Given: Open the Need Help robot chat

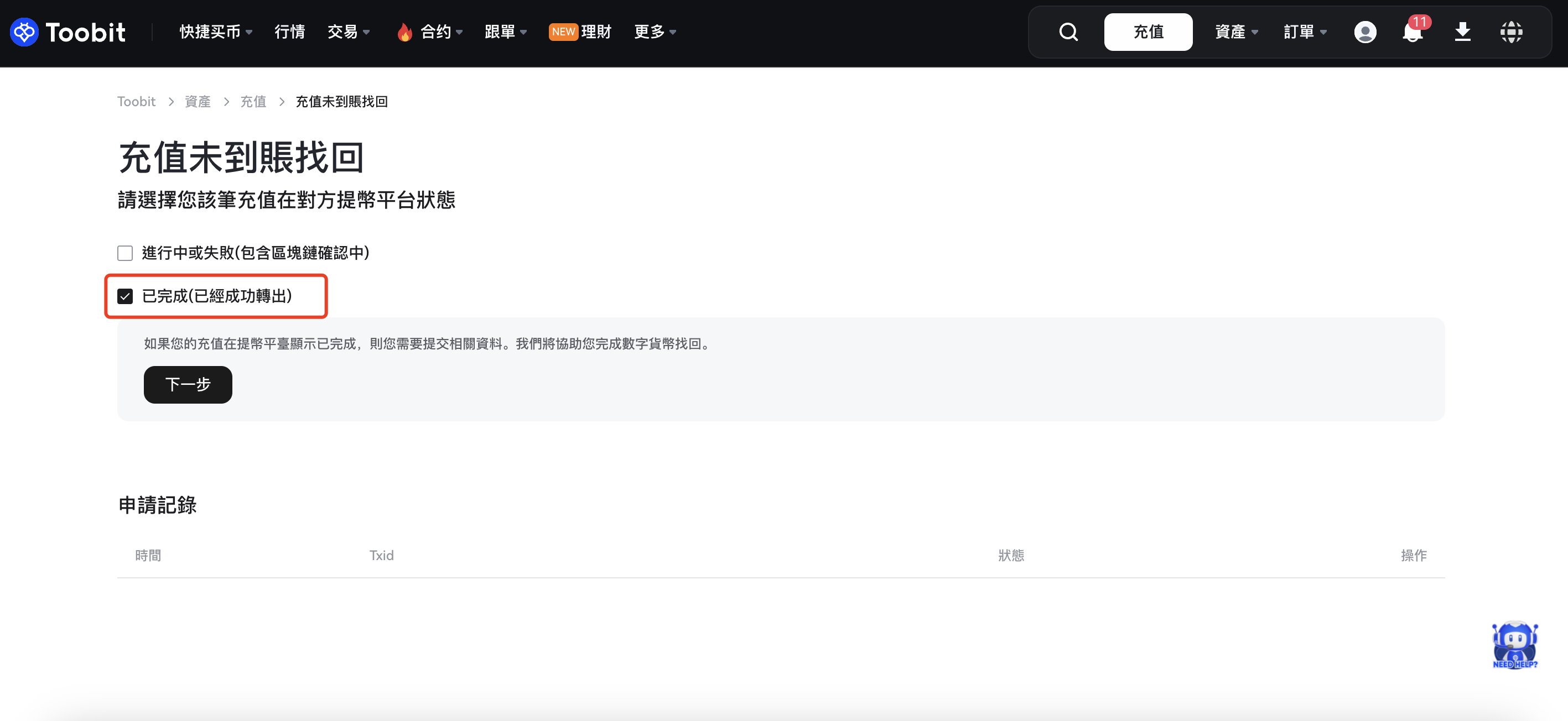Looking at the screenshot, I should 1514,645.
